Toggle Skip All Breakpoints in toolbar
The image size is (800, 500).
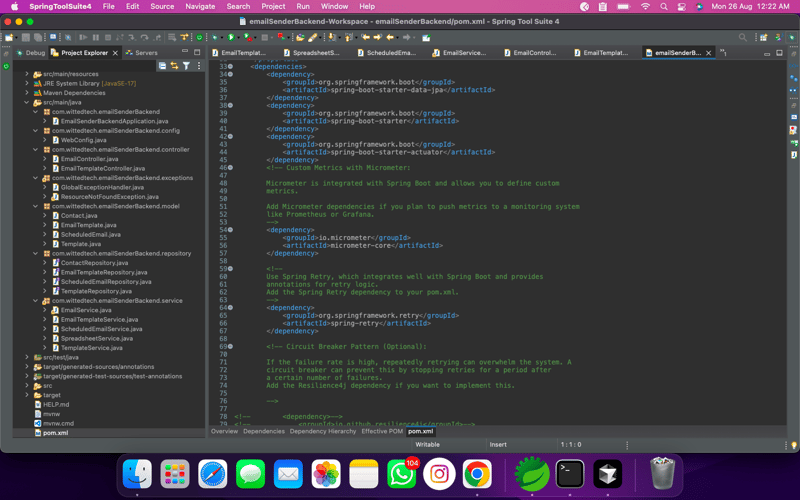(x=67, y=37)
